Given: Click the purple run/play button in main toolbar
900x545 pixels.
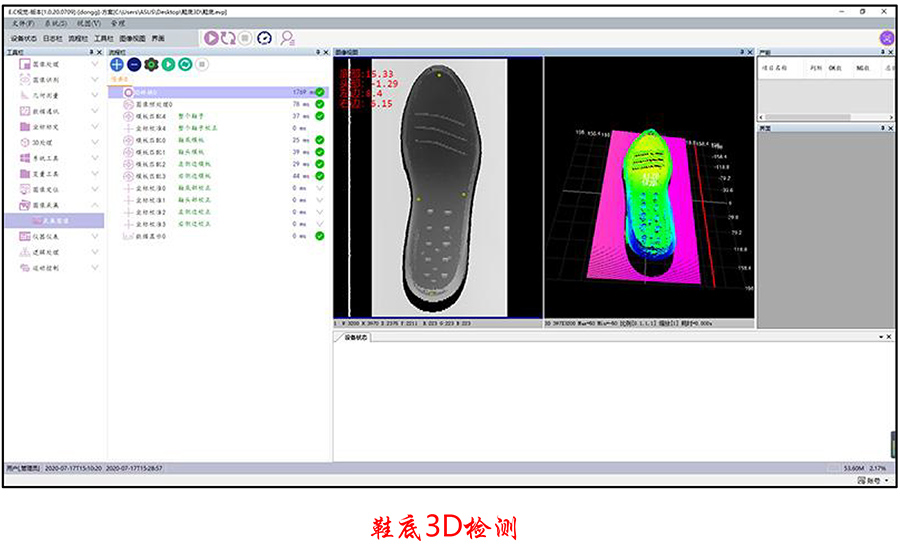Looking at the screenshot, I should point(211,38).
